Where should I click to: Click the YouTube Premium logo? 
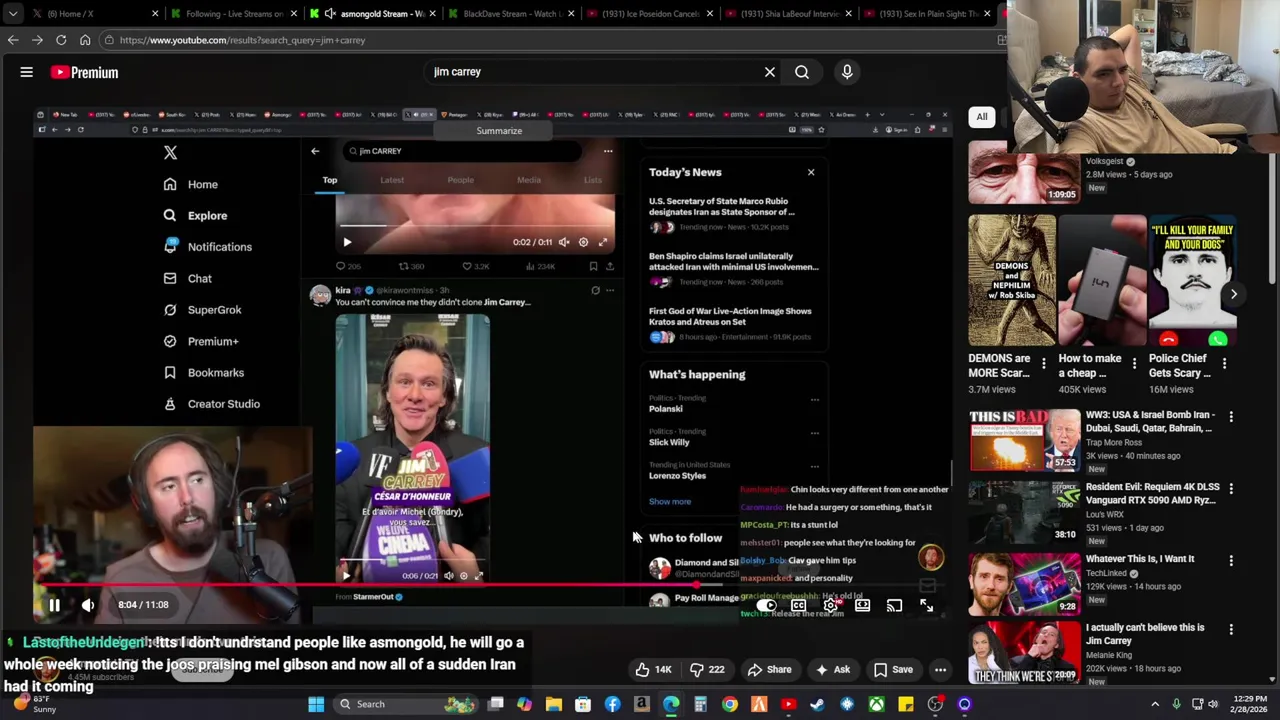coord(84,72)
